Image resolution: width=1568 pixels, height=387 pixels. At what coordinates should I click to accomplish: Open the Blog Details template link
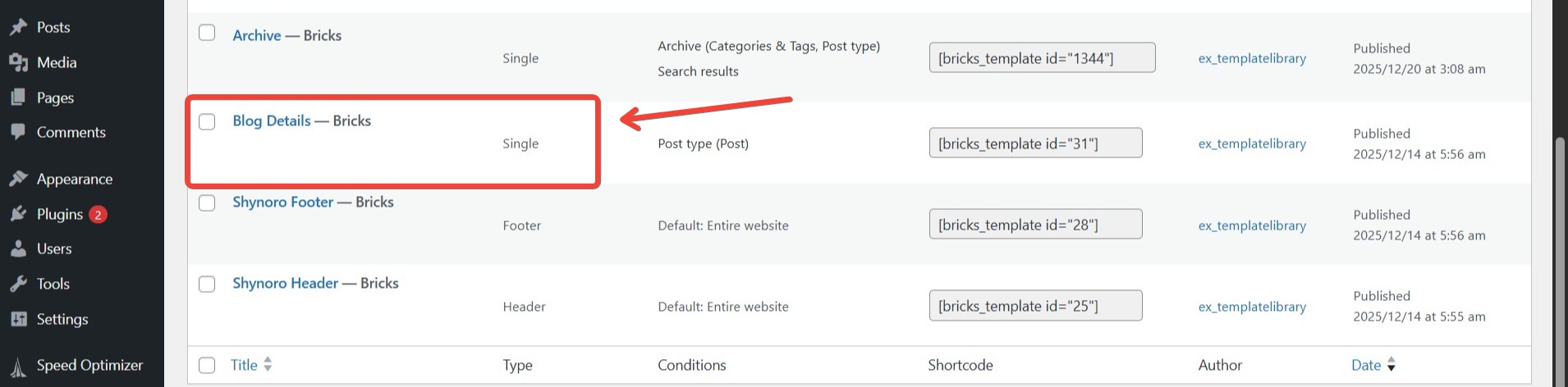(x=272, y=121)
